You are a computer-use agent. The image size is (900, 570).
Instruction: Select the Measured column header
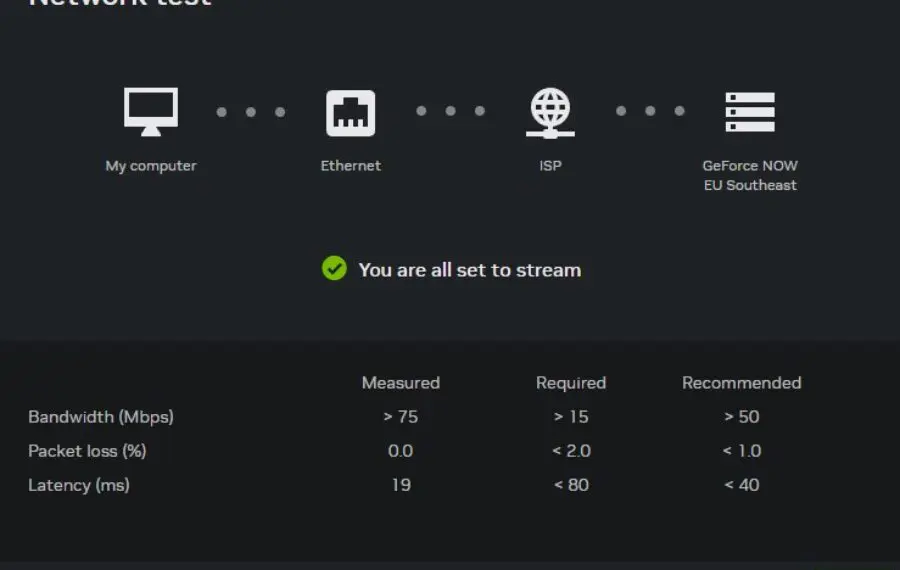click(401, 383)
